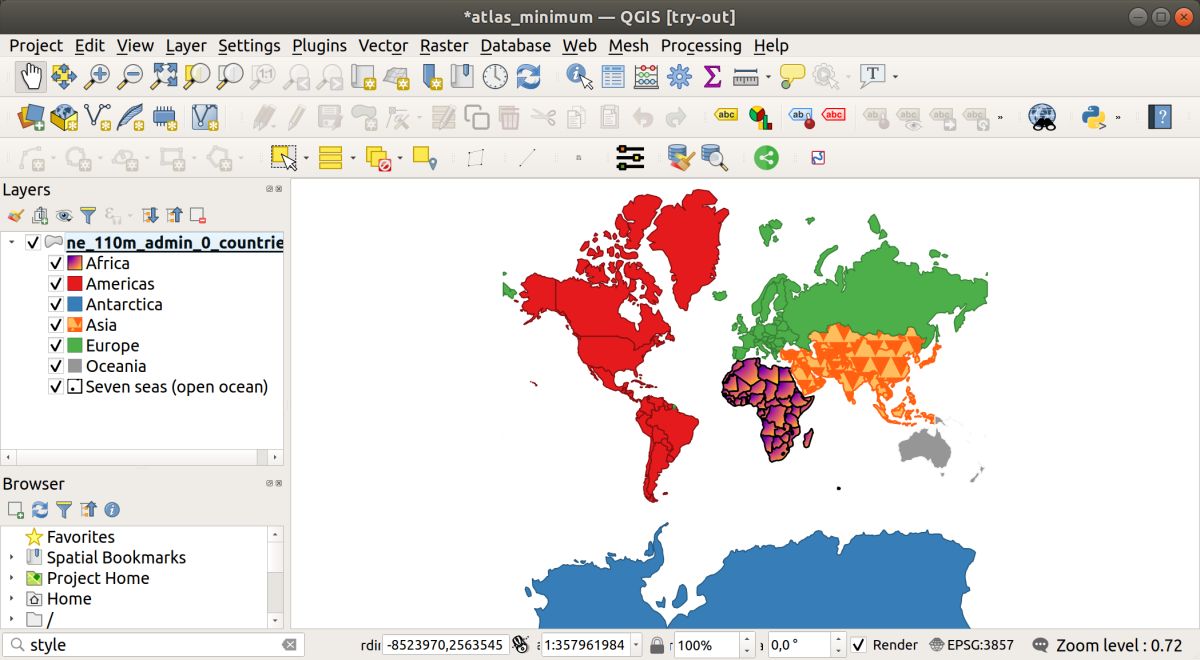This screenshot has width=1200, height=660.
Task: Click Refresh icon in Browser panel
Action: point(40,510)
